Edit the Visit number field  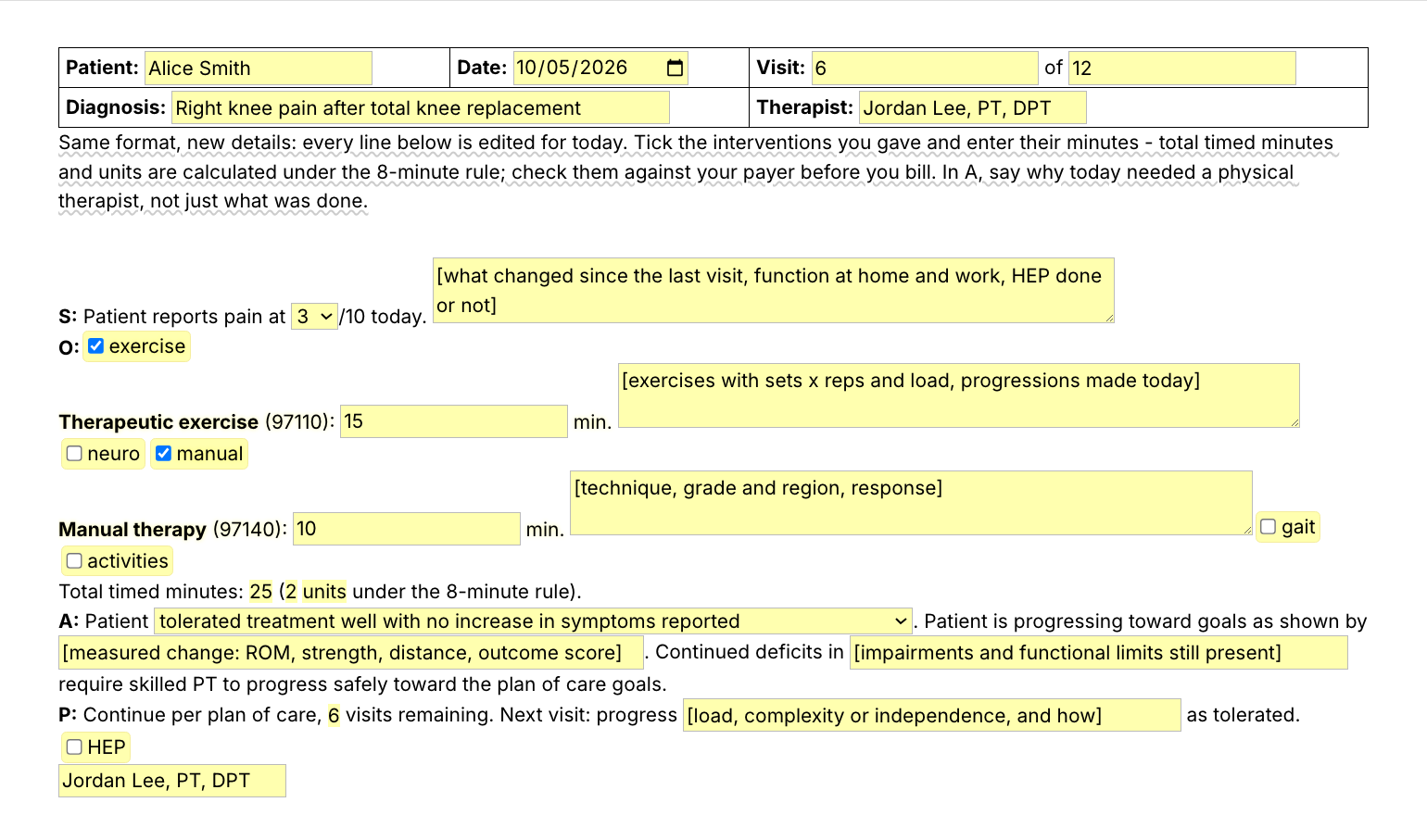click(925, 69)
